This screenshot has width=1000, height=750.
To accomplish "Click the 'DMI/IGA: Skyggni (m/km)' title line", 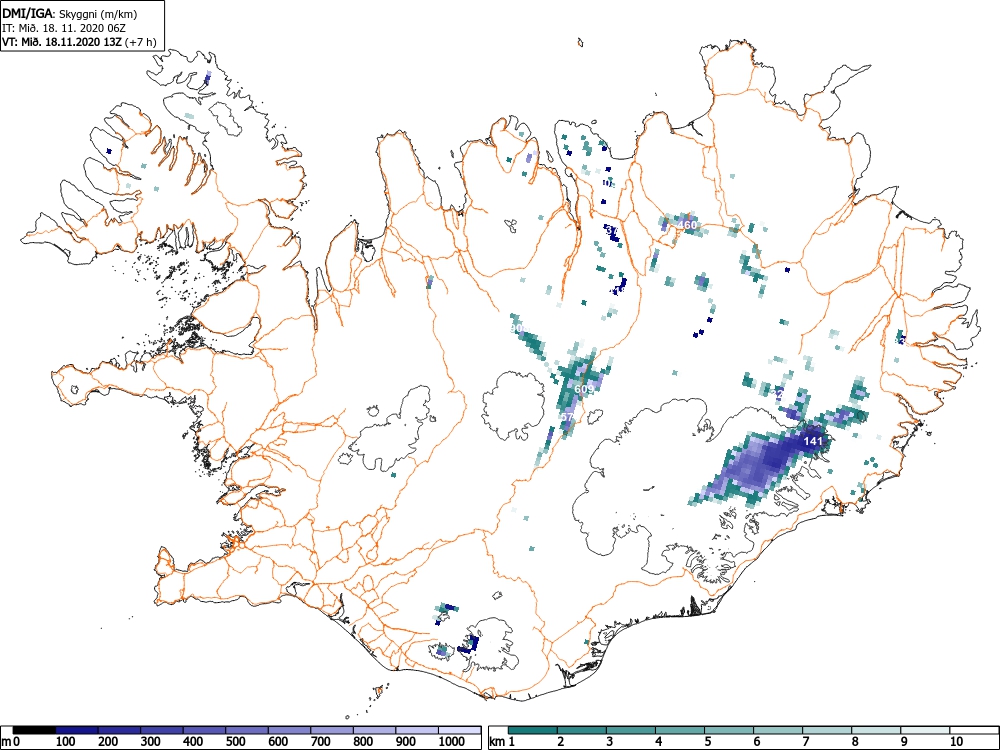I will click(70, 14).
